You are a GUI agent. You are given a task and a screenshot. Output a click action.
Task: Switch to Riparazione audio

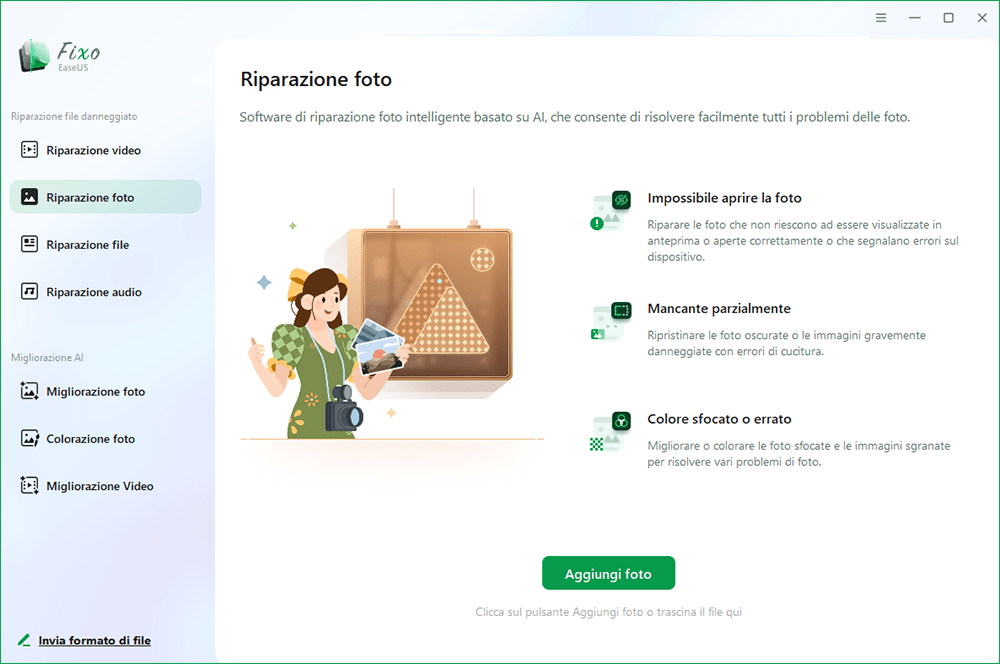pos(105,291)
